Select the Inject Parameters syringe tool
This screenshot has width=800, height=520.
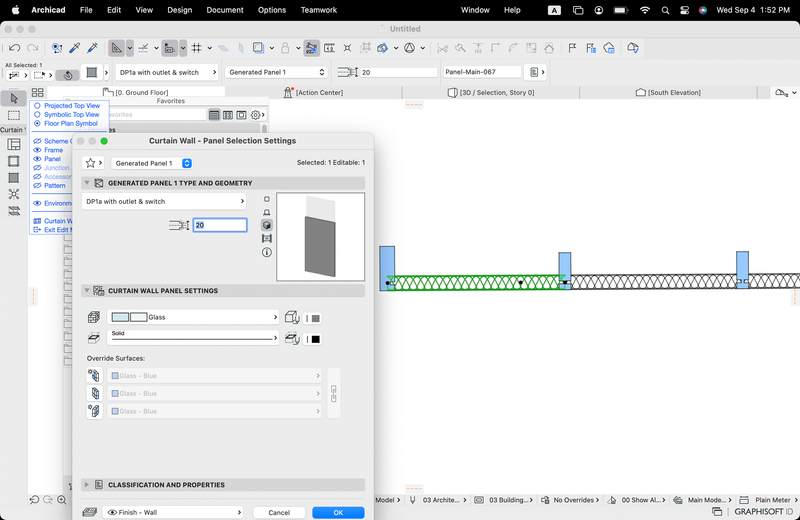tap(92, 48)
